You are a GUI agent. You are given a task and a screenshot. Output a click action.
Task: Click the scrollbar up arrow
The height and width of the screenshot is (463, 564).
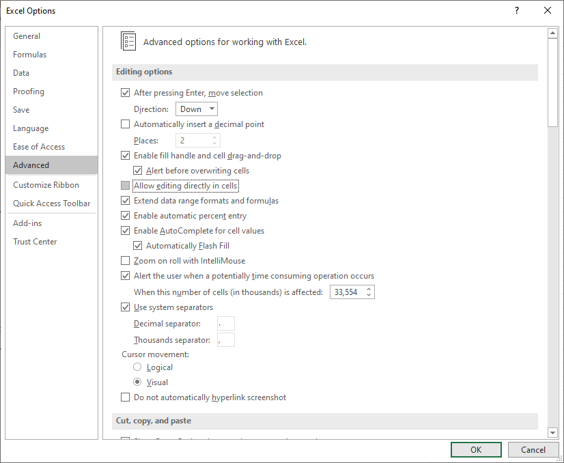(x=552, y=33)
